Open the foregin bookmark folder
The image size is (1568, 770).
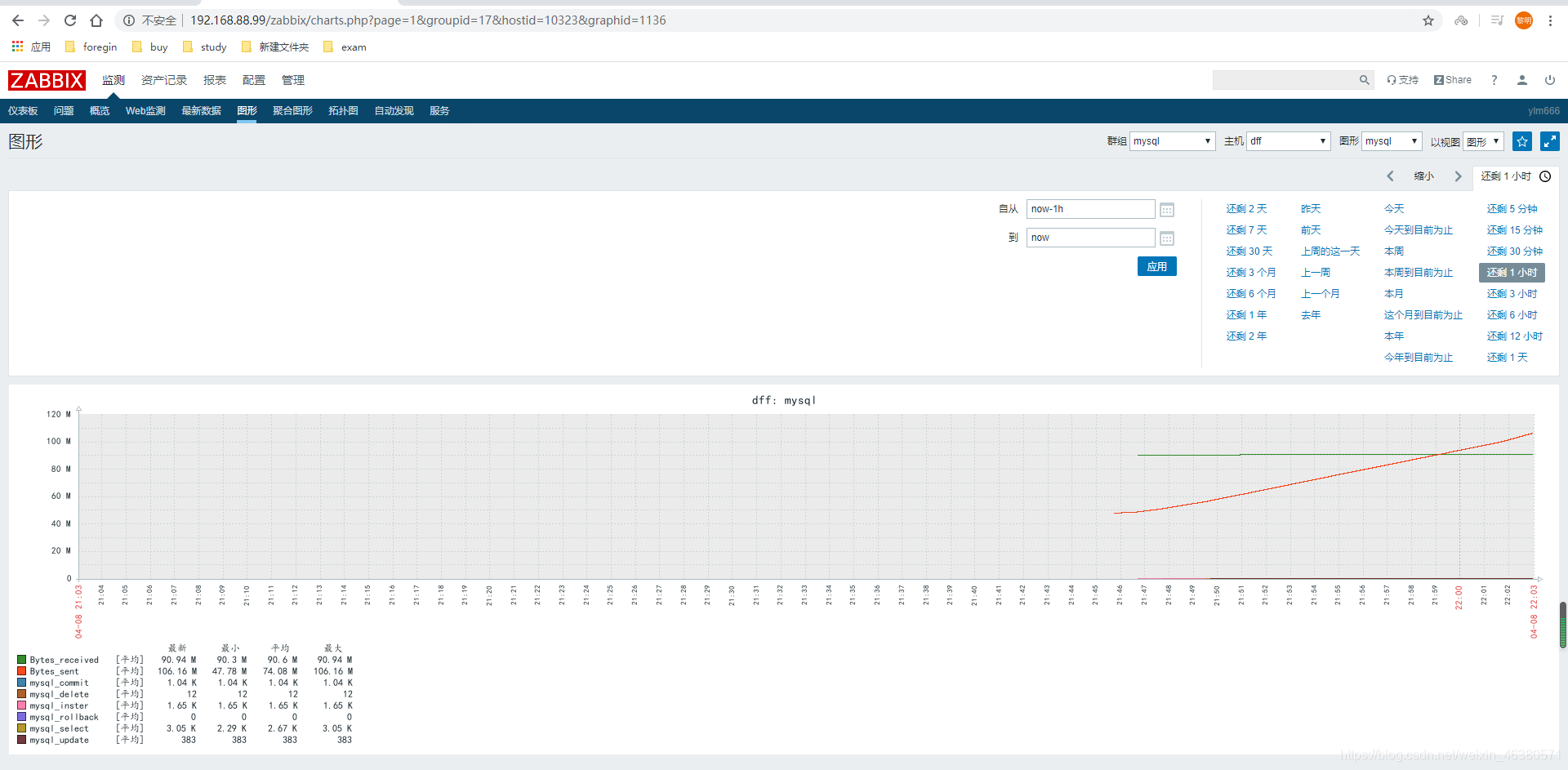pos(91,47)
